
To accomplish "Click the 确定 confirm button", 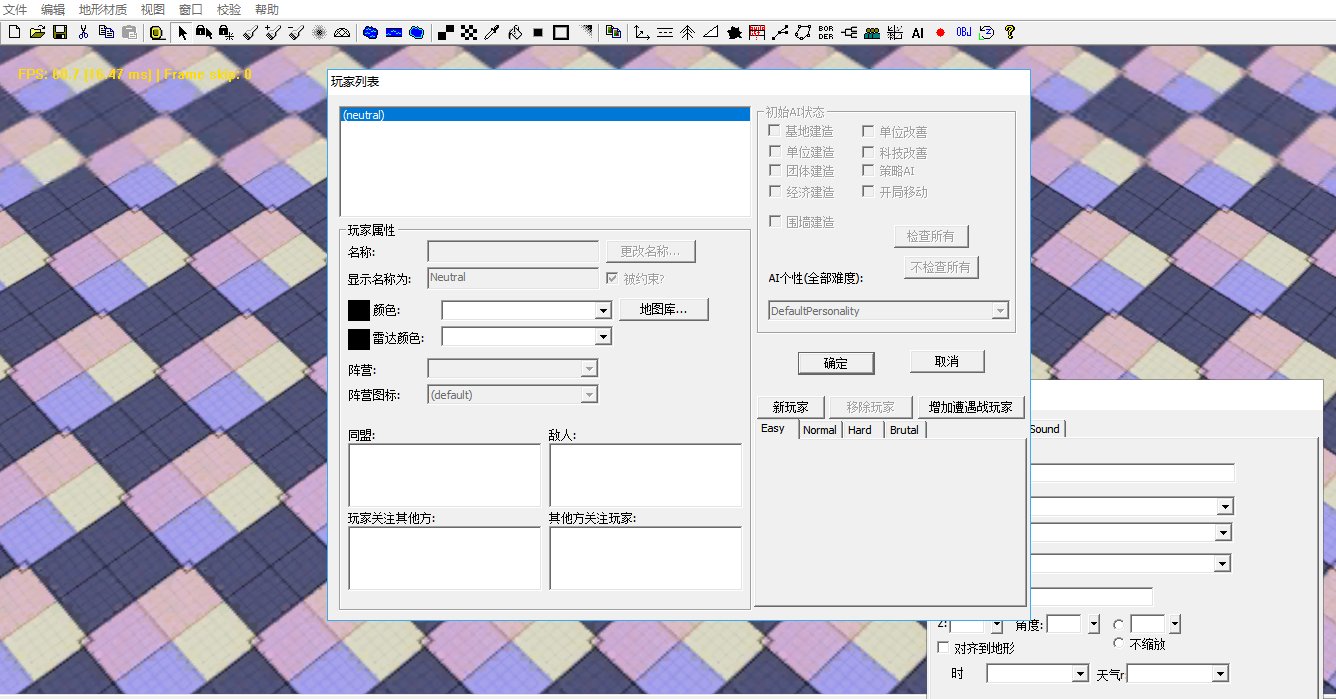I will coord(836,363).
